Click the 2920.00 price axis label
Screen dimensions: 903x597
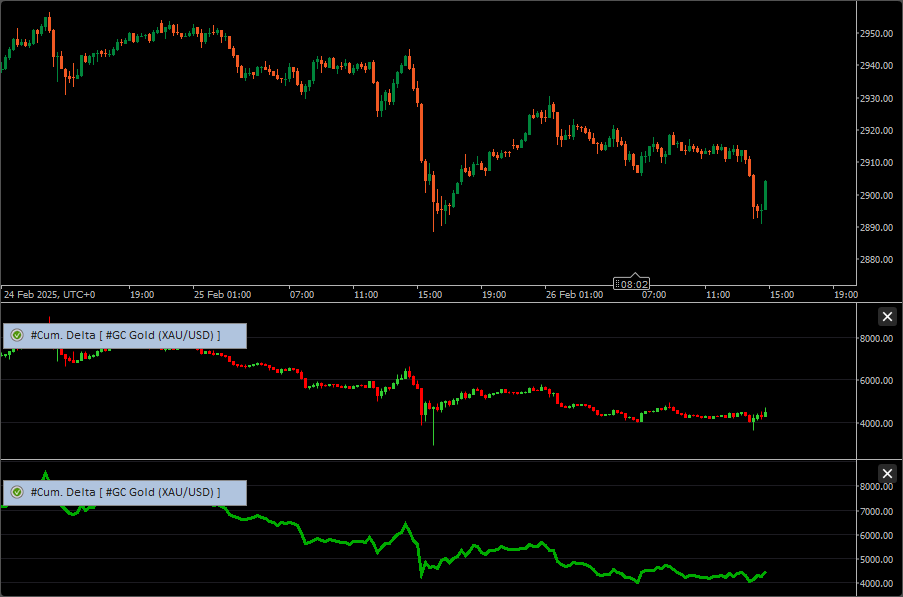coord(877,131)
